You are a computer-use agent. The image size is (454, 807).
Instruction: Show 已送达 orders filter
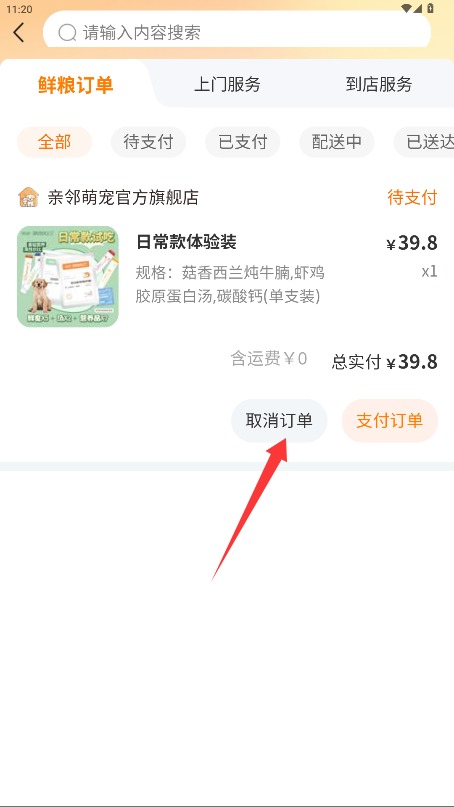pyautogui.click(x=425, y=142)
